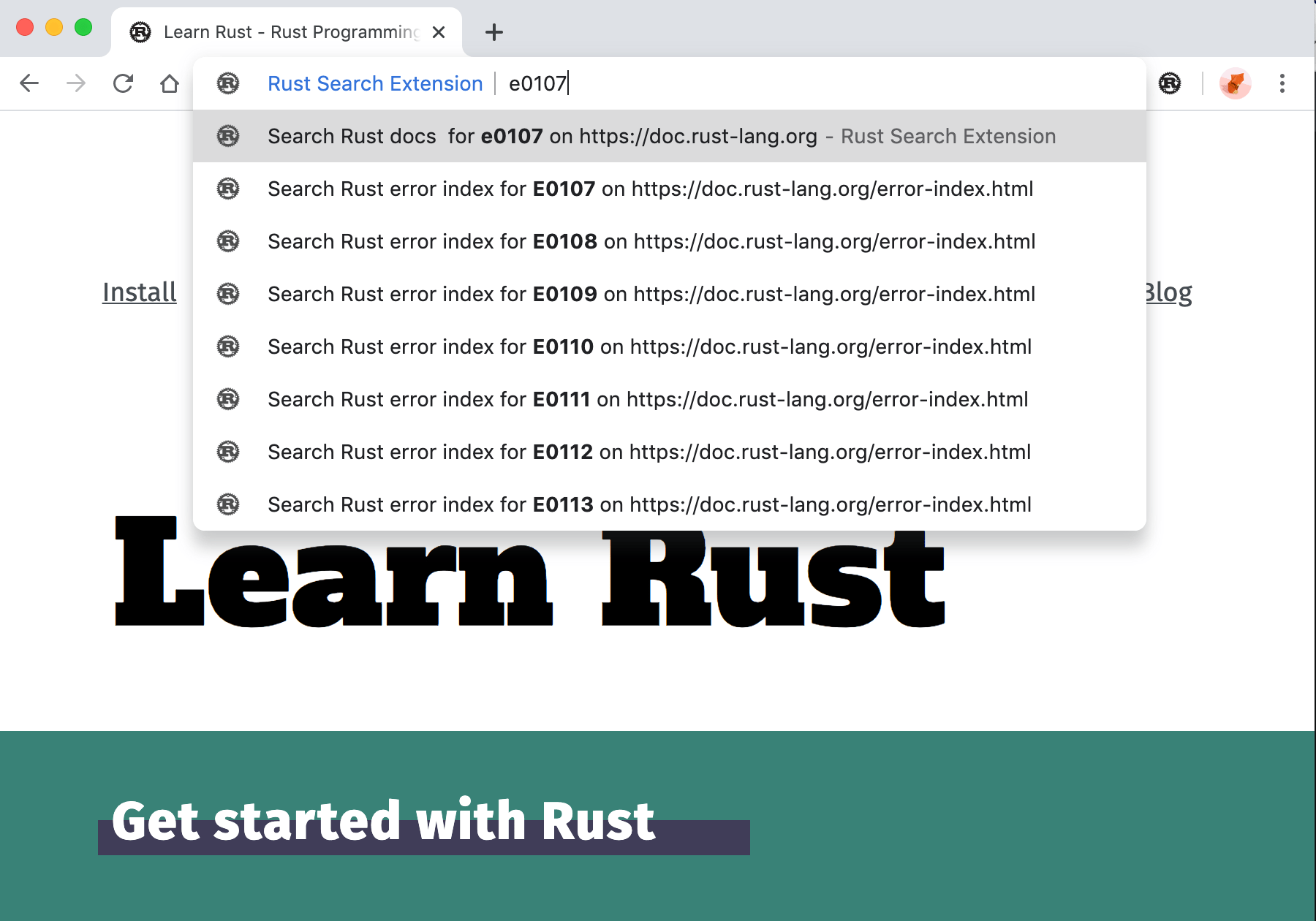1316x921 pixels.
Task: Open the Chrome three-dot menu
Action: (x=1282, y=83)
